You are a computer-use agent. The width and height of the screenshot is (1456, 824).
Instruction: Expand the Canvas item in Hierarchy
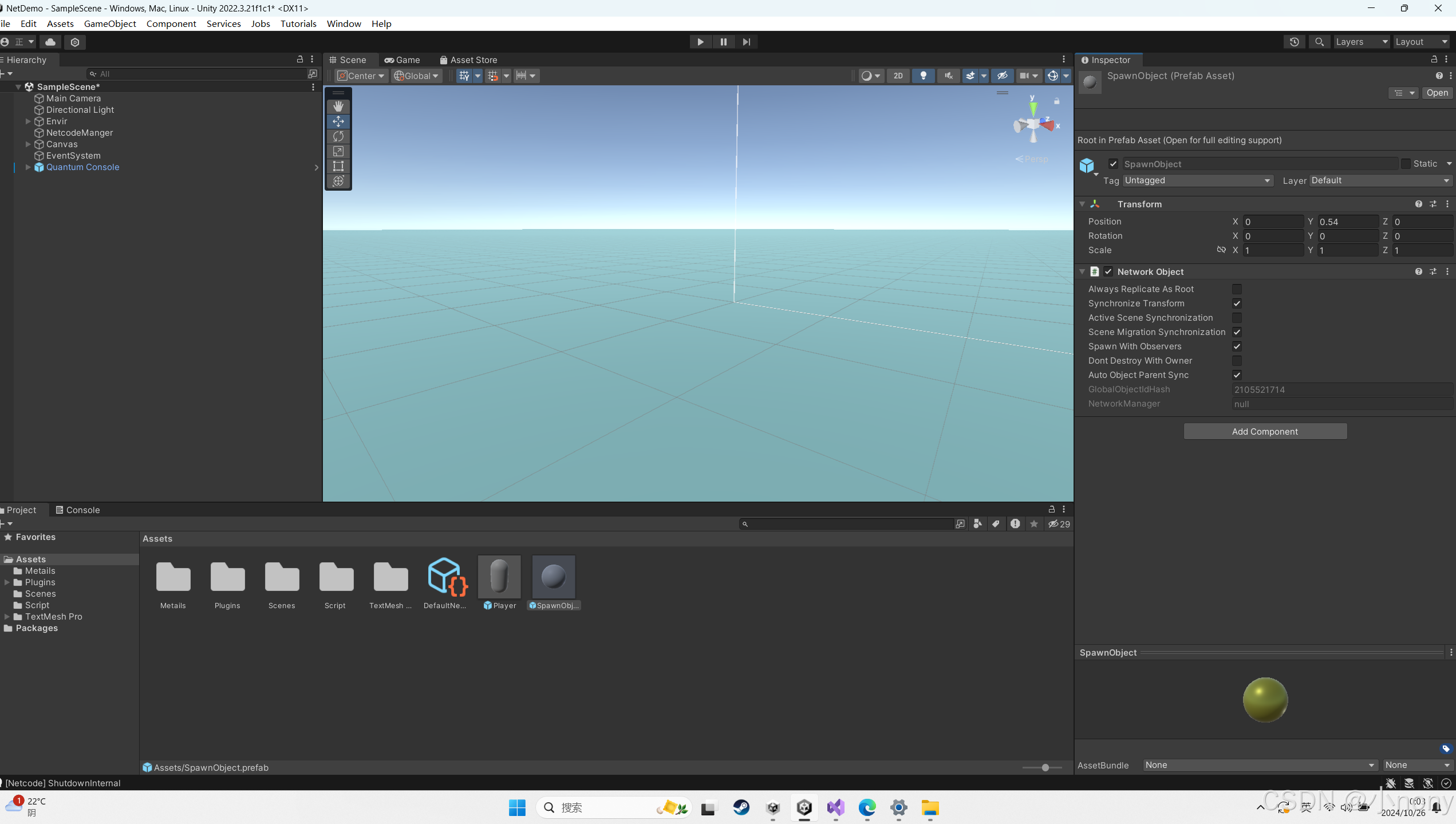click(27, 144)
